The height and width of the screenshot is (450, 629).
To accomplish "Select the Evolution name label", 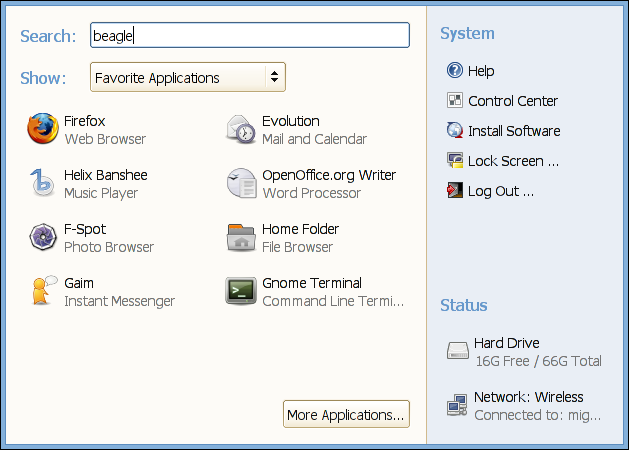I will pos(291,121).
